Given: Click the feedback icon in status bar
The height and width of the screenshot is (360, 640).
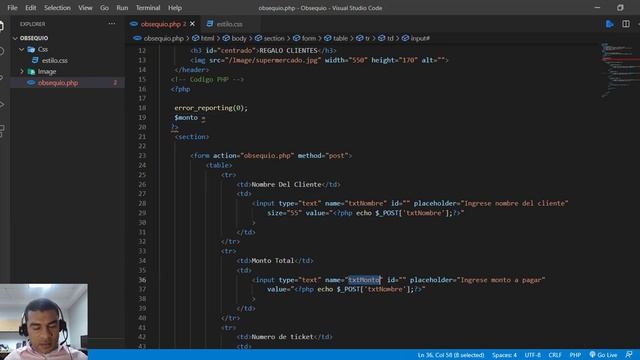Looking at the screenshot, I should point(629,355).
